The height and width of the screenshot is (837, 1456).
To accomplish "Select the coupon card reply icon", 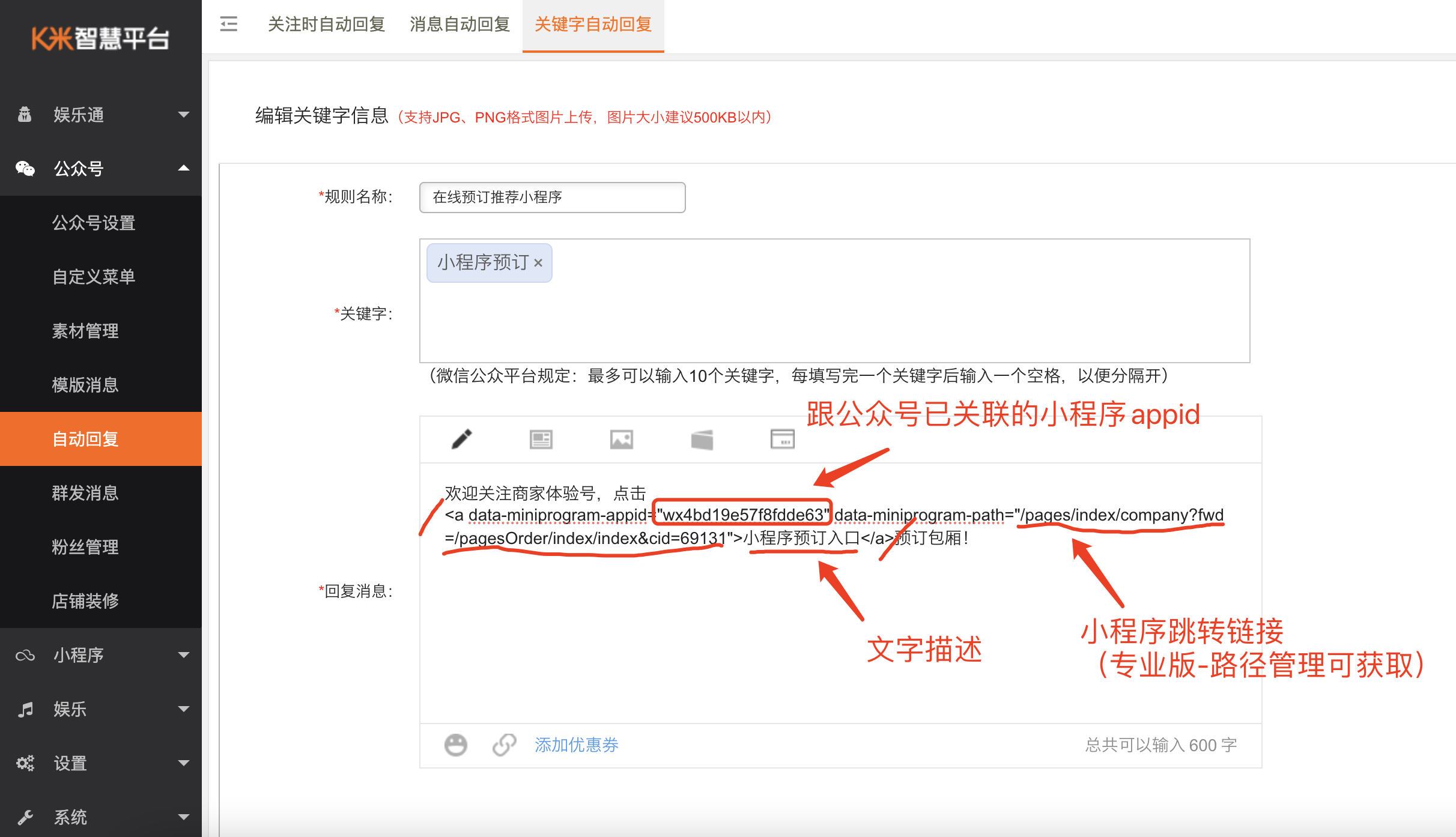I will (x=702, y=440).
